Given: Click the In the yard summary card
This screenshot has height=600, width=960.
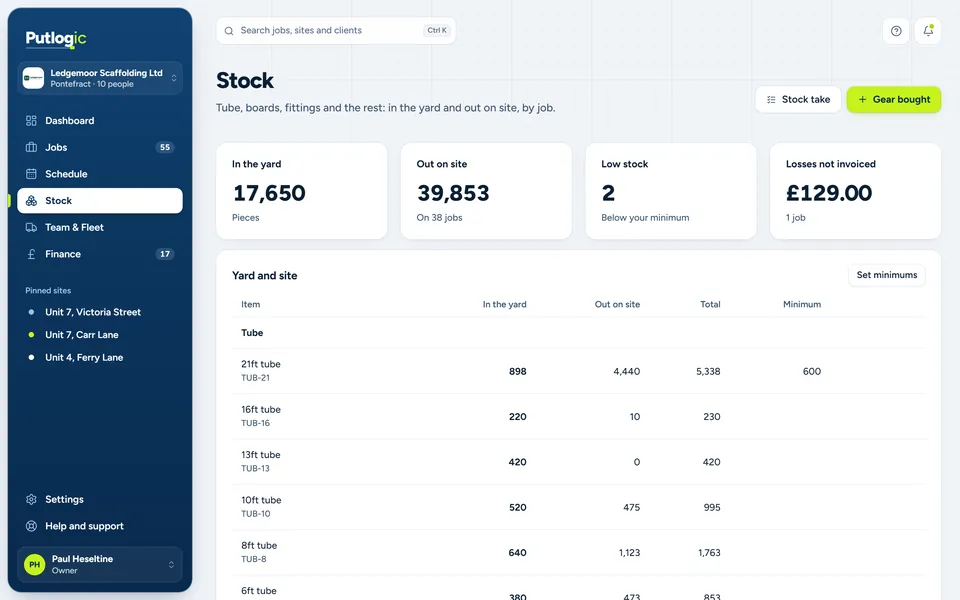Looking at the screenshot, I should pos(302,191).
